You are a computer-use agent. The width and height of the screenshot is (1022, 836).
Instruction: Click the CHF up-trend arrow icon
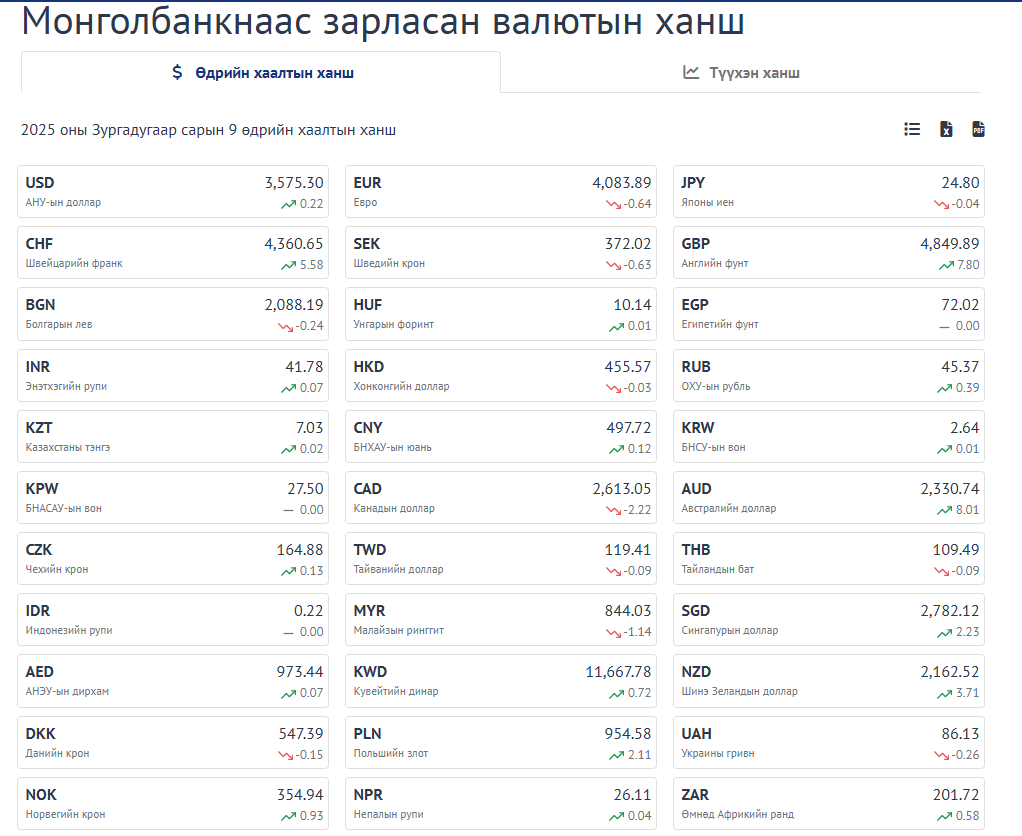(x=289, y=265)
